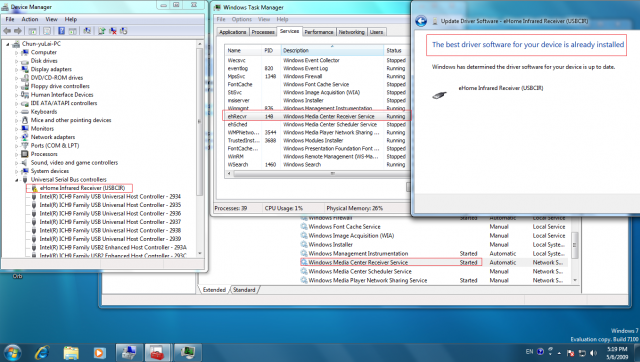Screen dimensions: 640x362
Task: Sort services by the Name column
Action: click(243, 51)
